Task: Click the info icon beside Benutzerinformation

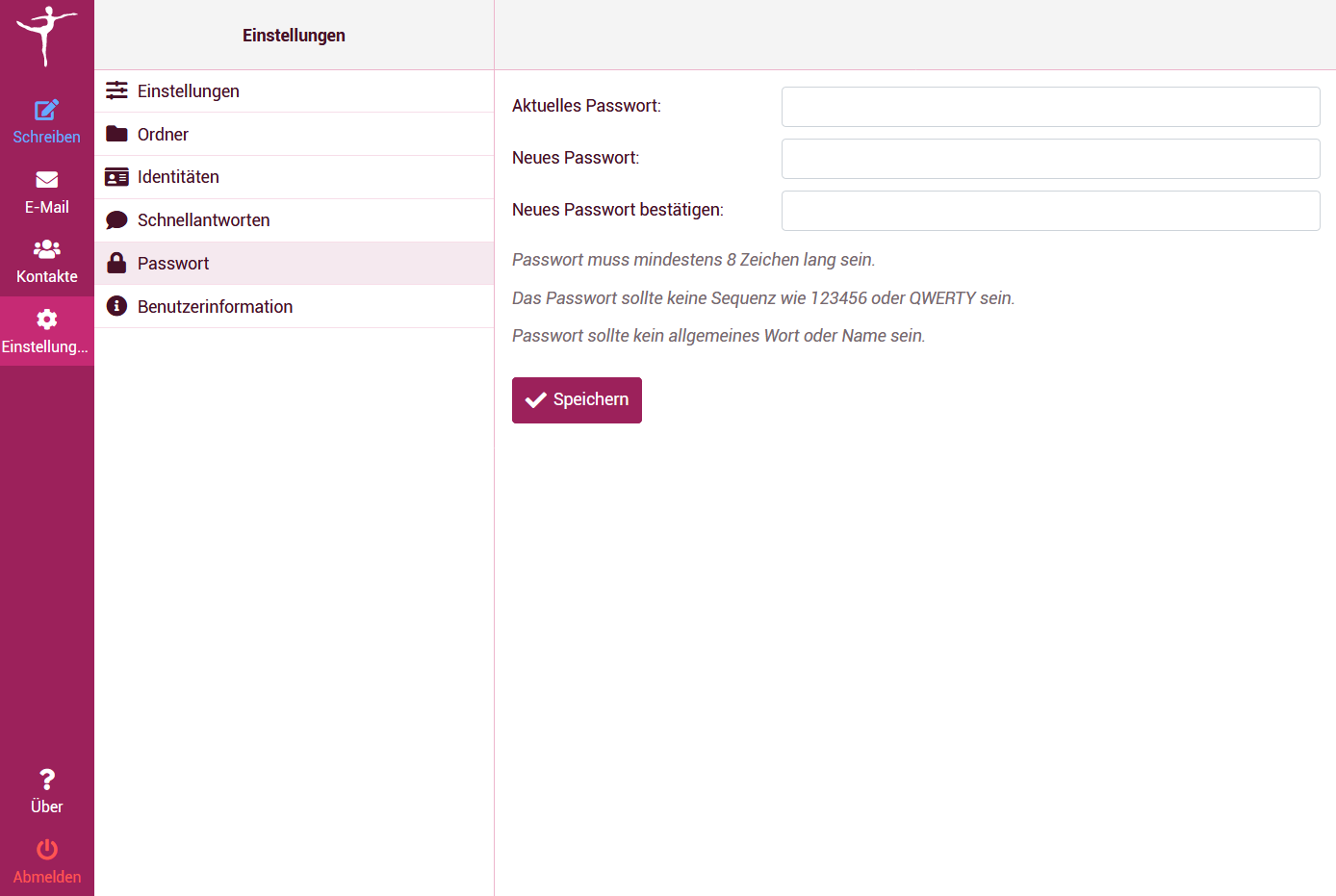Action: (116, 306)
